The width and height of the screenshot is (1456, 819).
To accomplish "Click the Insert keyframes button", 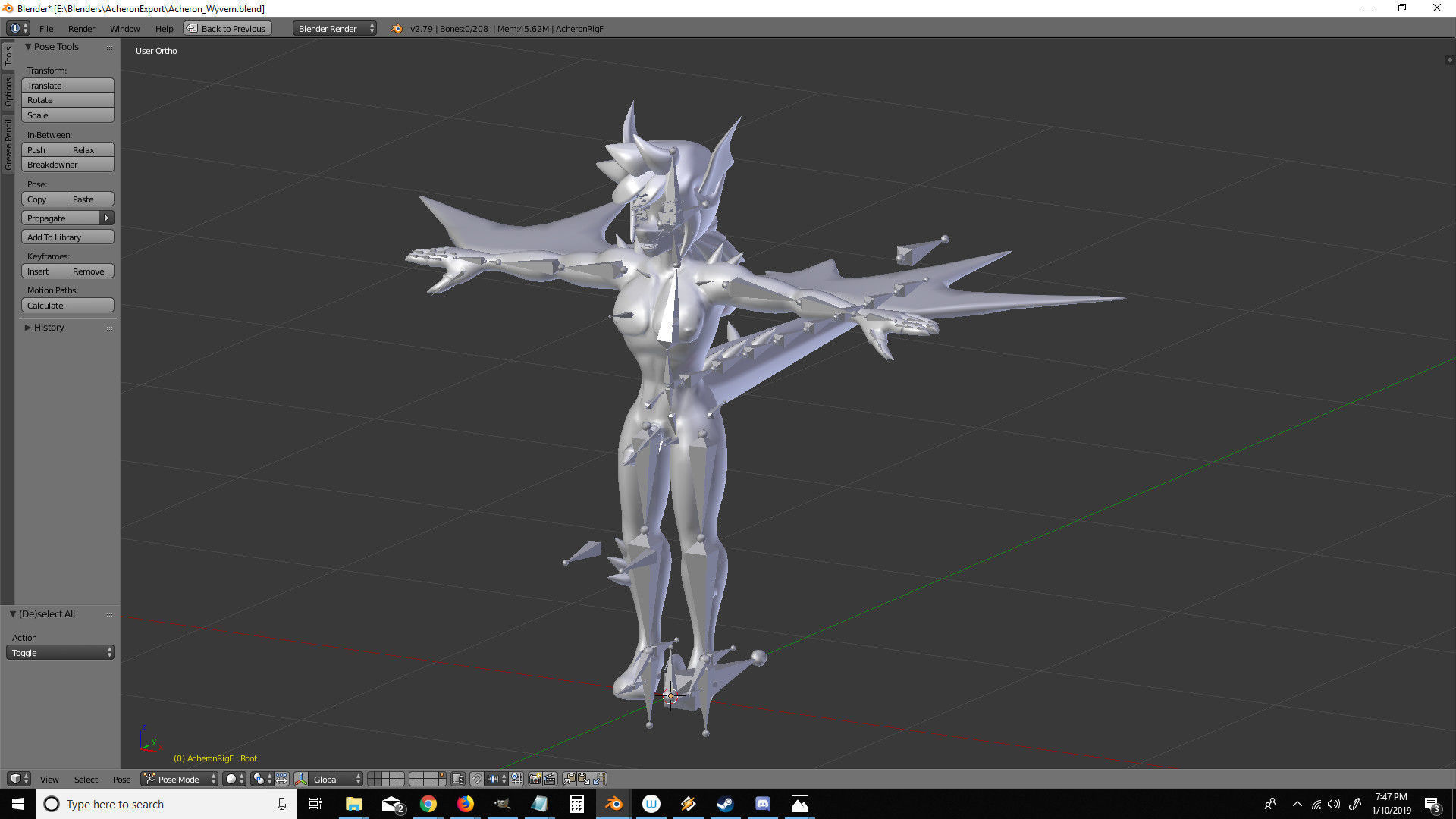I will point(44,271).
